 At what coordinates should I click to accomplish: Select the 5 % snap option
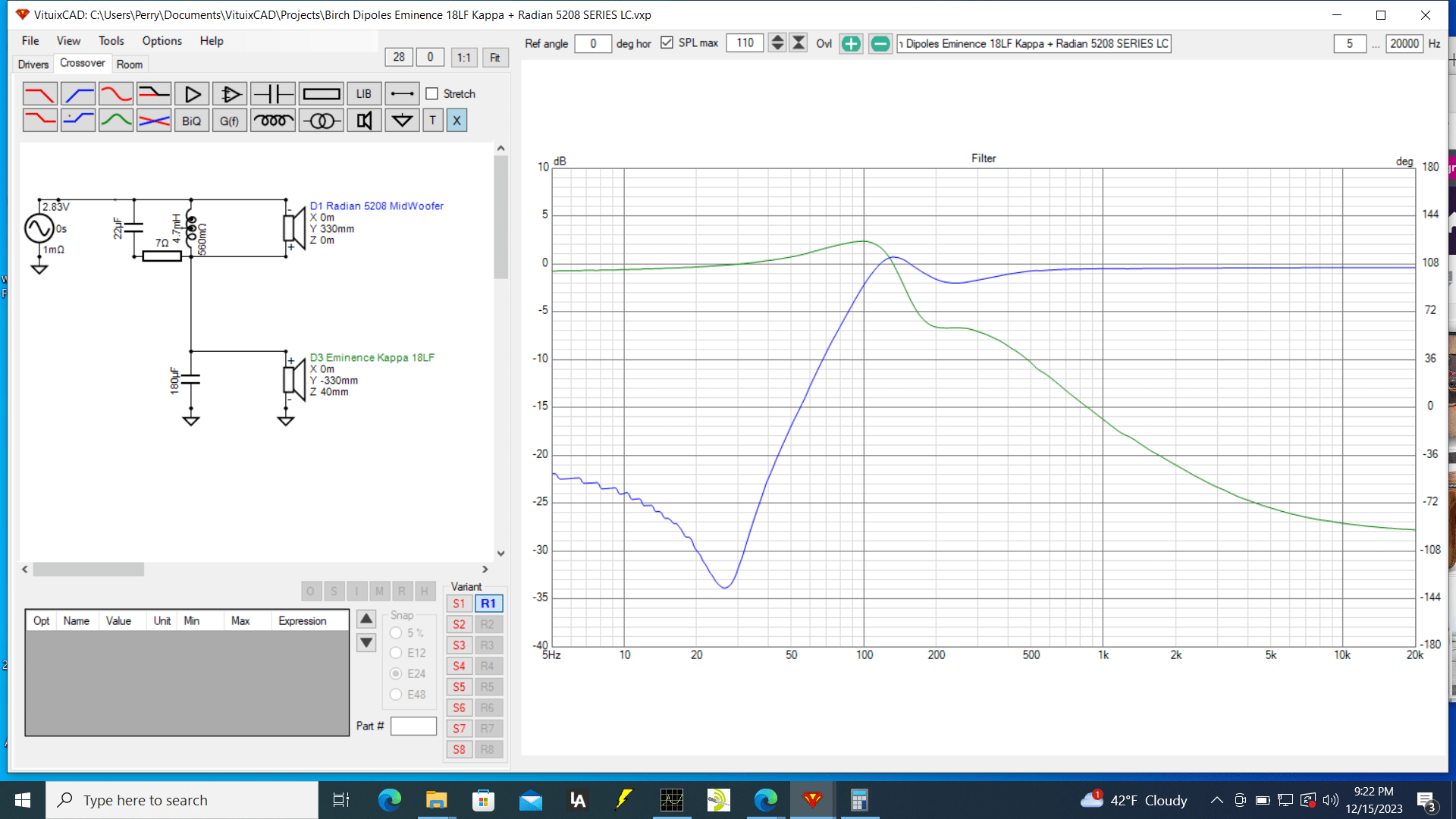tap(396, 632)
